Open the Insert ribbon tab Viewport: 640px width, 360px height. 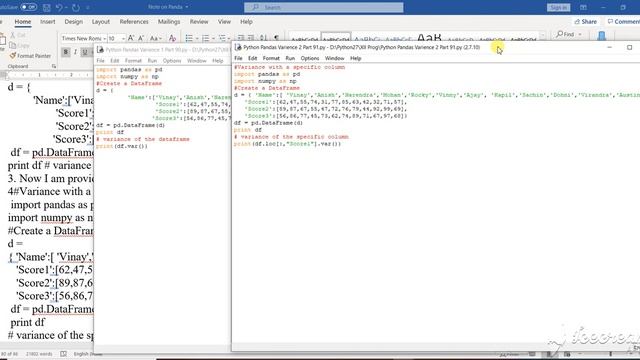pos(48,22)
